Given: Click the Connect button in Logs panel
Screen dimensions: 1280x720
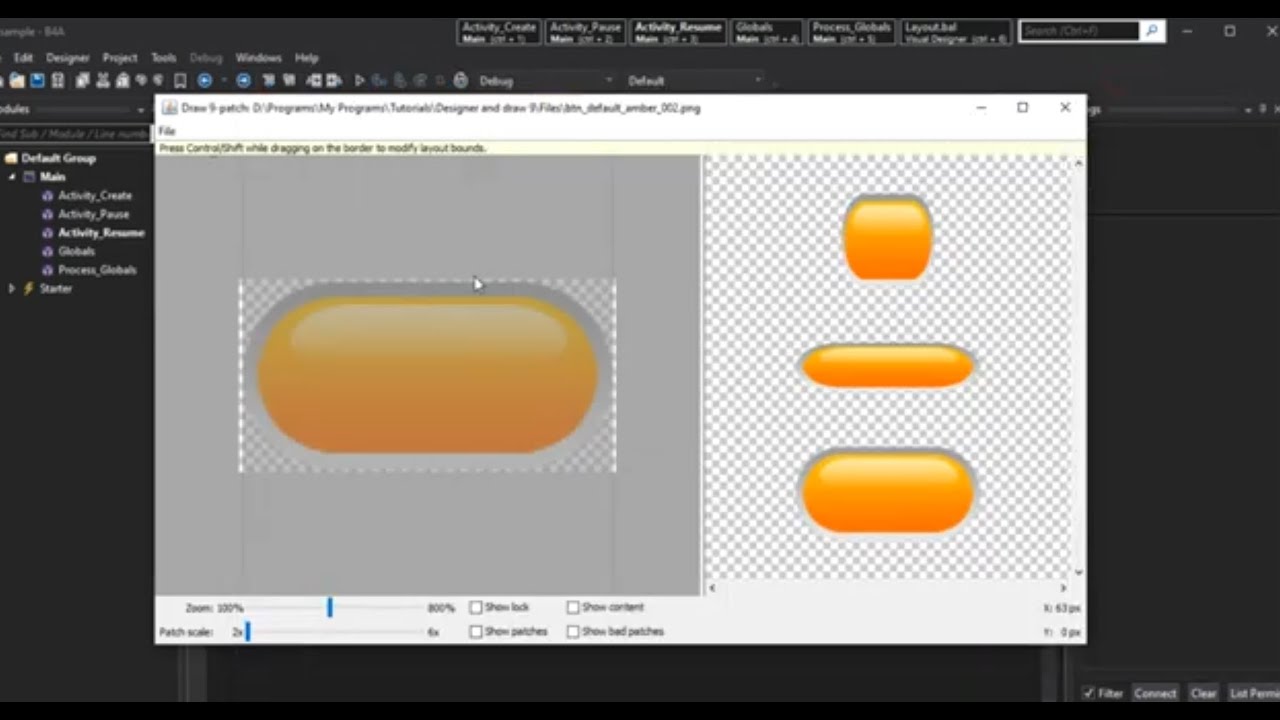Looking at the screenshot, I should click(x=1155, y=693).
